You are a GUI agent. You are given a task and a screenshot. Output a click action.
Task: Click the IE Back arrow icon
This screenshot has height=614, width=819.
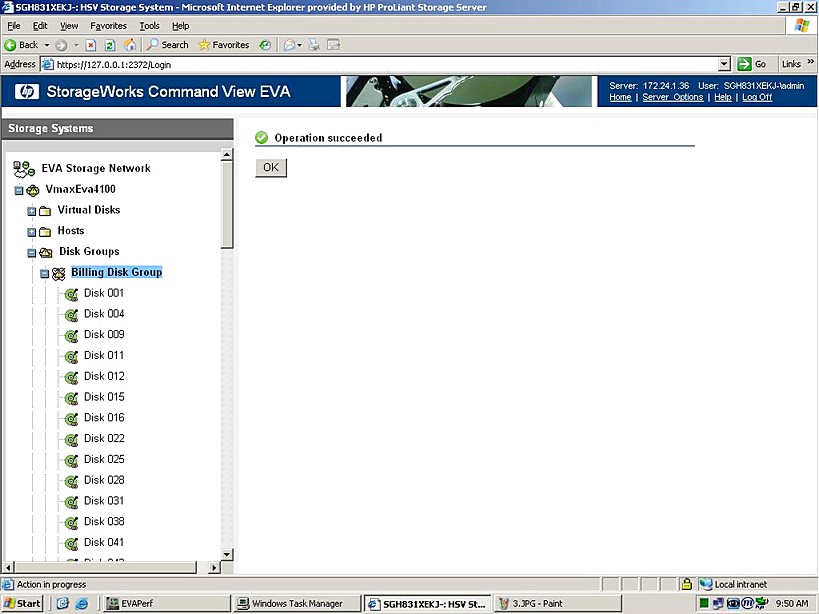(x=10, y=45)
